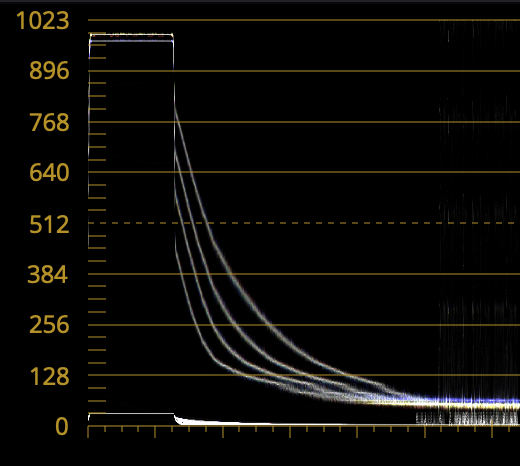
Task: Click the 512 midpoint scale label
Action: [49, 224]
